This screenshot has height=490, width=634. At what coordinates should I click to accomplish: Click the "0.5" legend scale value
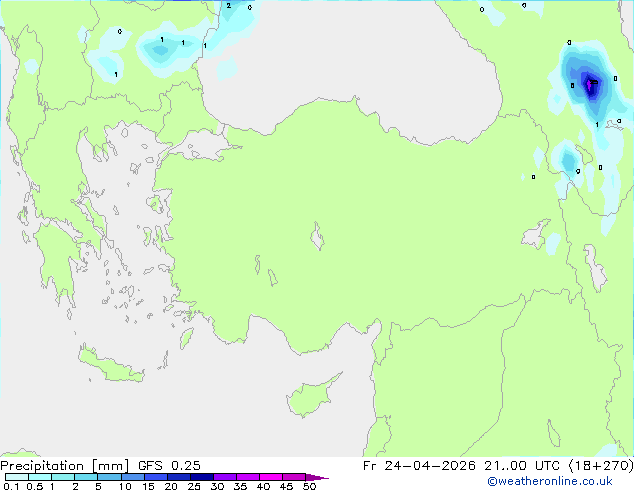34,486
